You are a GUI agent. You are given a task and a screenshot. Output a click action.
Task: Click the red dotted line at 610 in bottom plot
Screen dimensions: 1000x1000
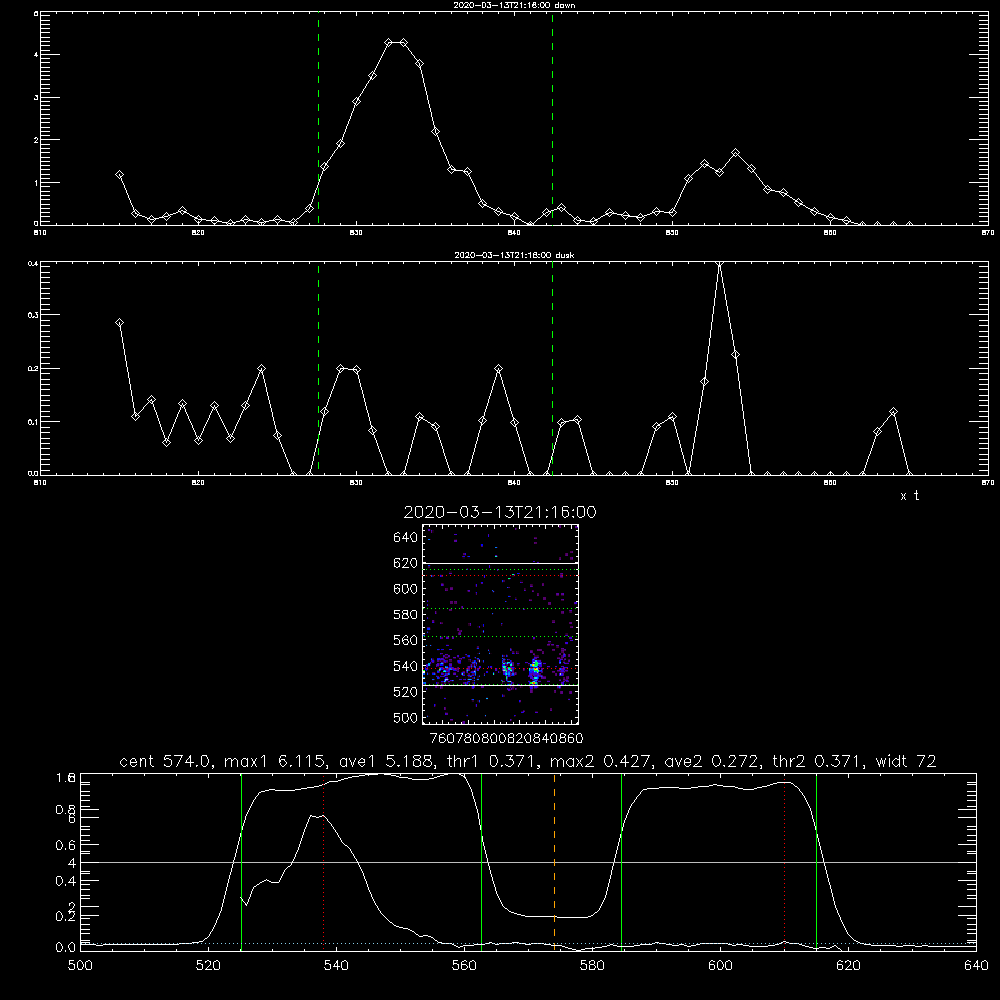785,864
